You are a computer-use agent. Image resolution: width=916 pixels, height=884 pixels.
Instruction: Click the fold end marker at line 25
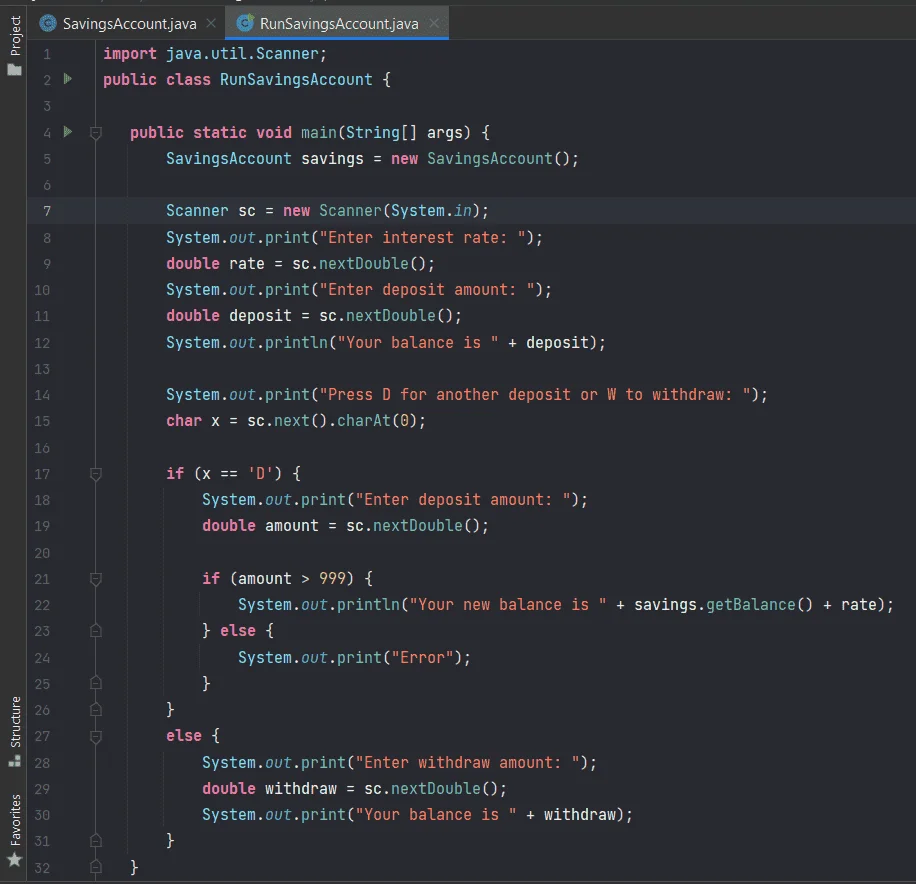coord(96,682)
